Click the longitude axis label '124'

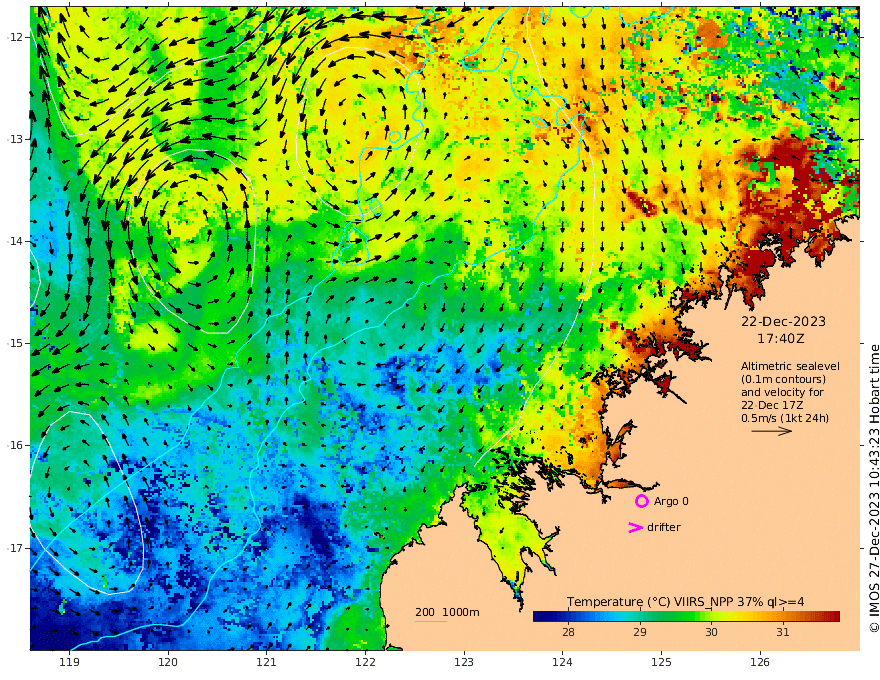(x=562, y=663)
